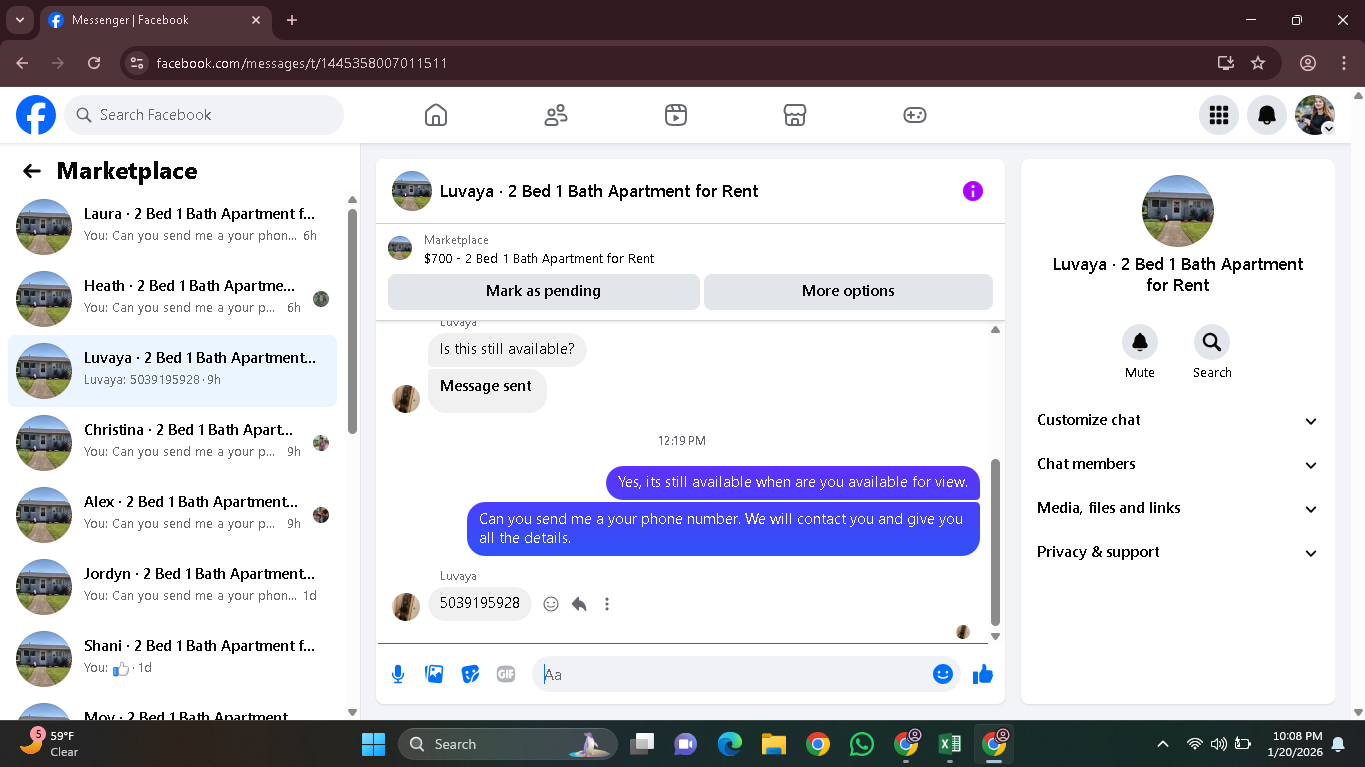Show hidden system tray icons
Viewport: 1365px width, 767px height.
pos(1162,744)
